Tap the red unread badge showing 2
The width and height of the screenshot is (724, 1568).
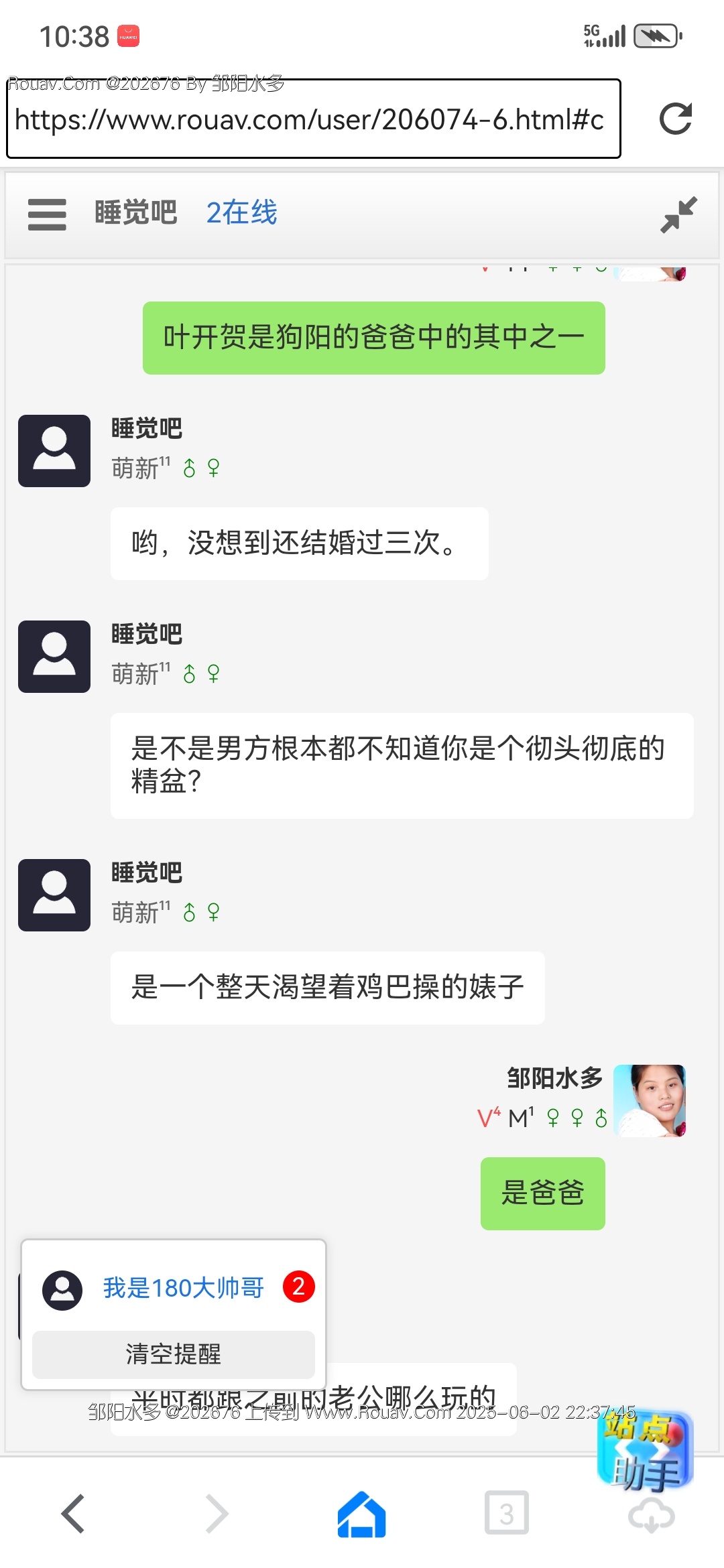pyautogui.click(x=299, y=1287)
